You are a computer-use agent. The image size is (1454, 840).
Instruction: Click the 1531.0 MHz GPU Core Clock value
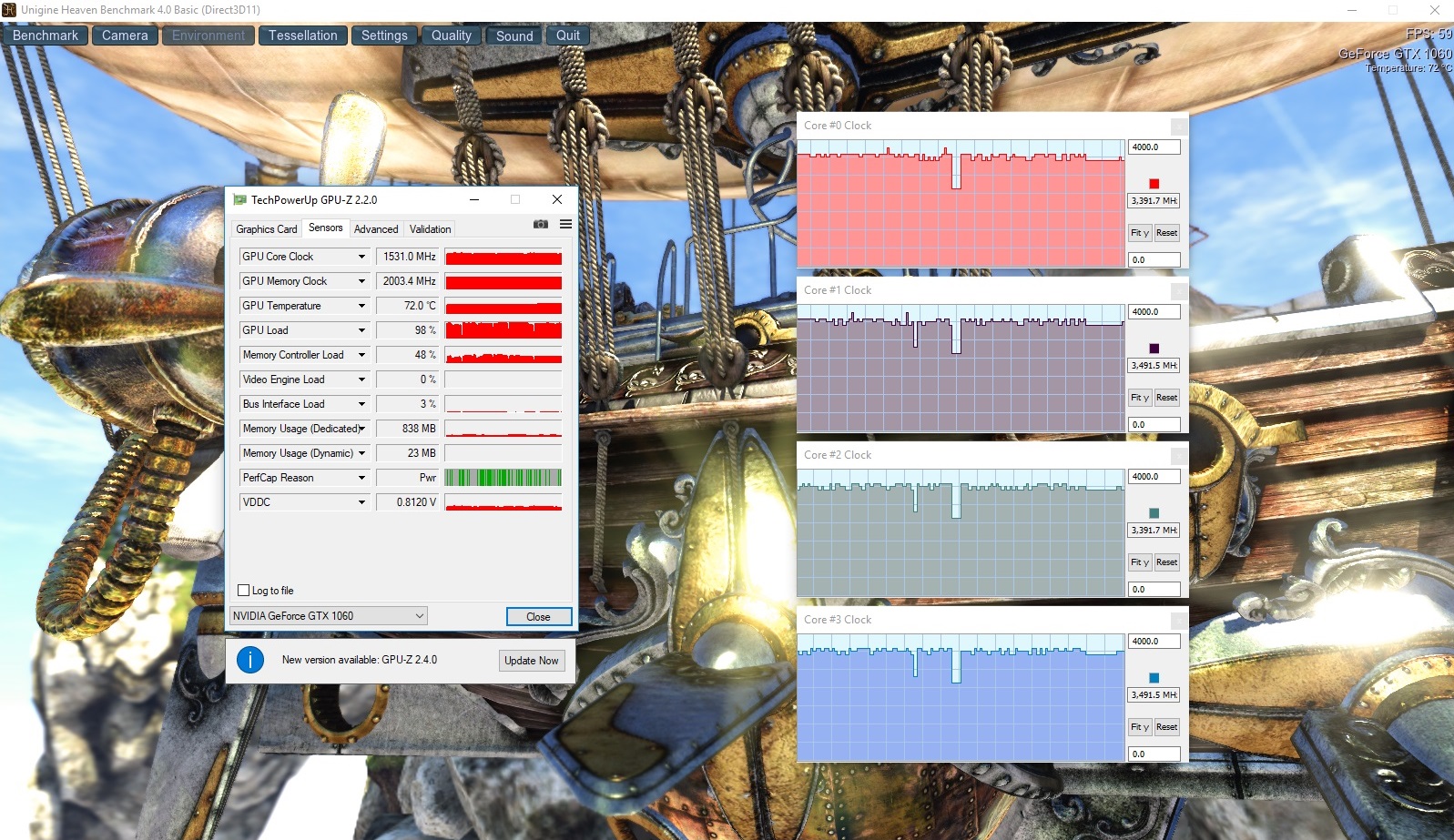[x=407, y=257]
